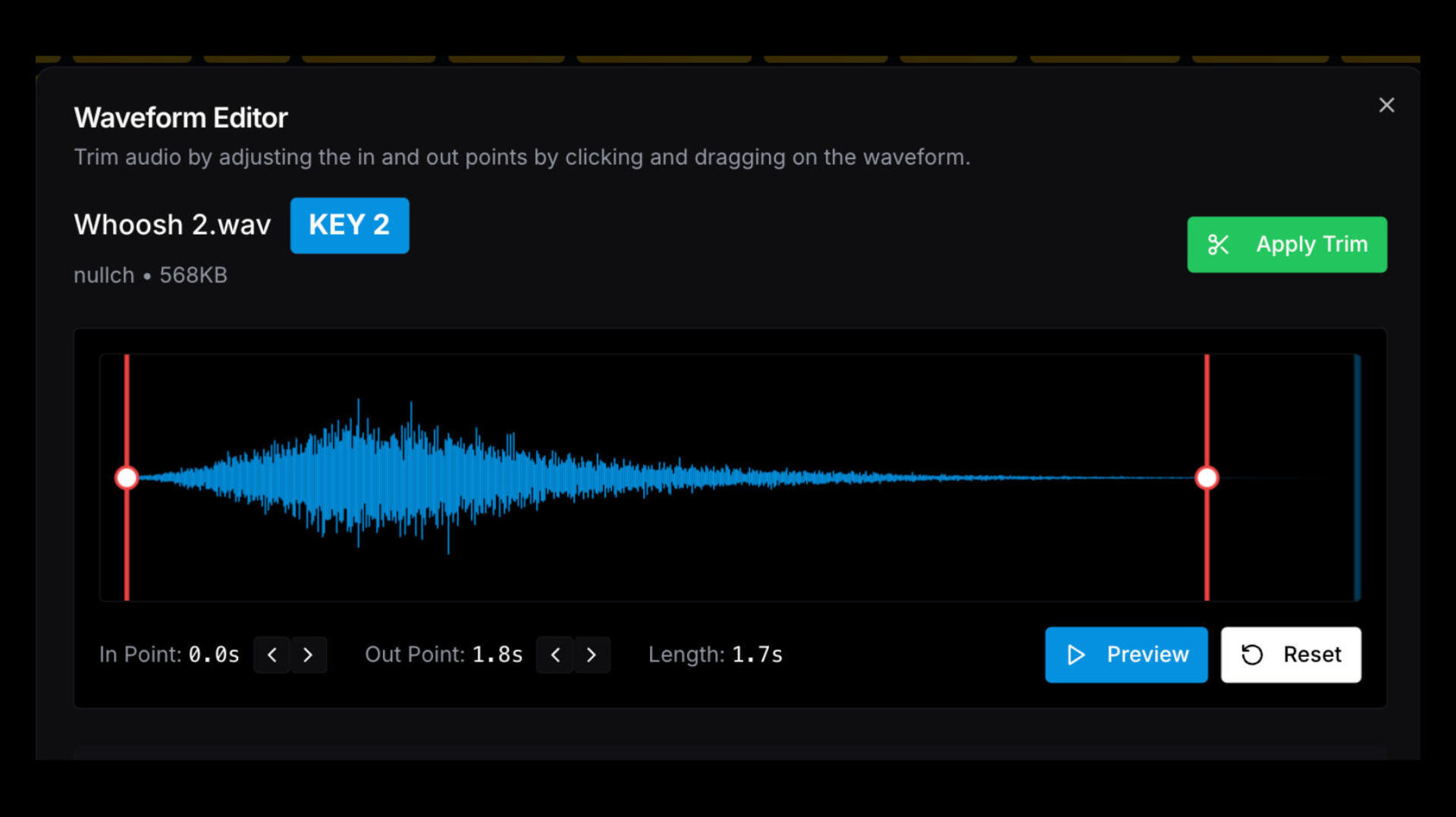Click the circular arrow icon in Reset
This screenshot has height=817, width=1456.
coord(1252,655)
